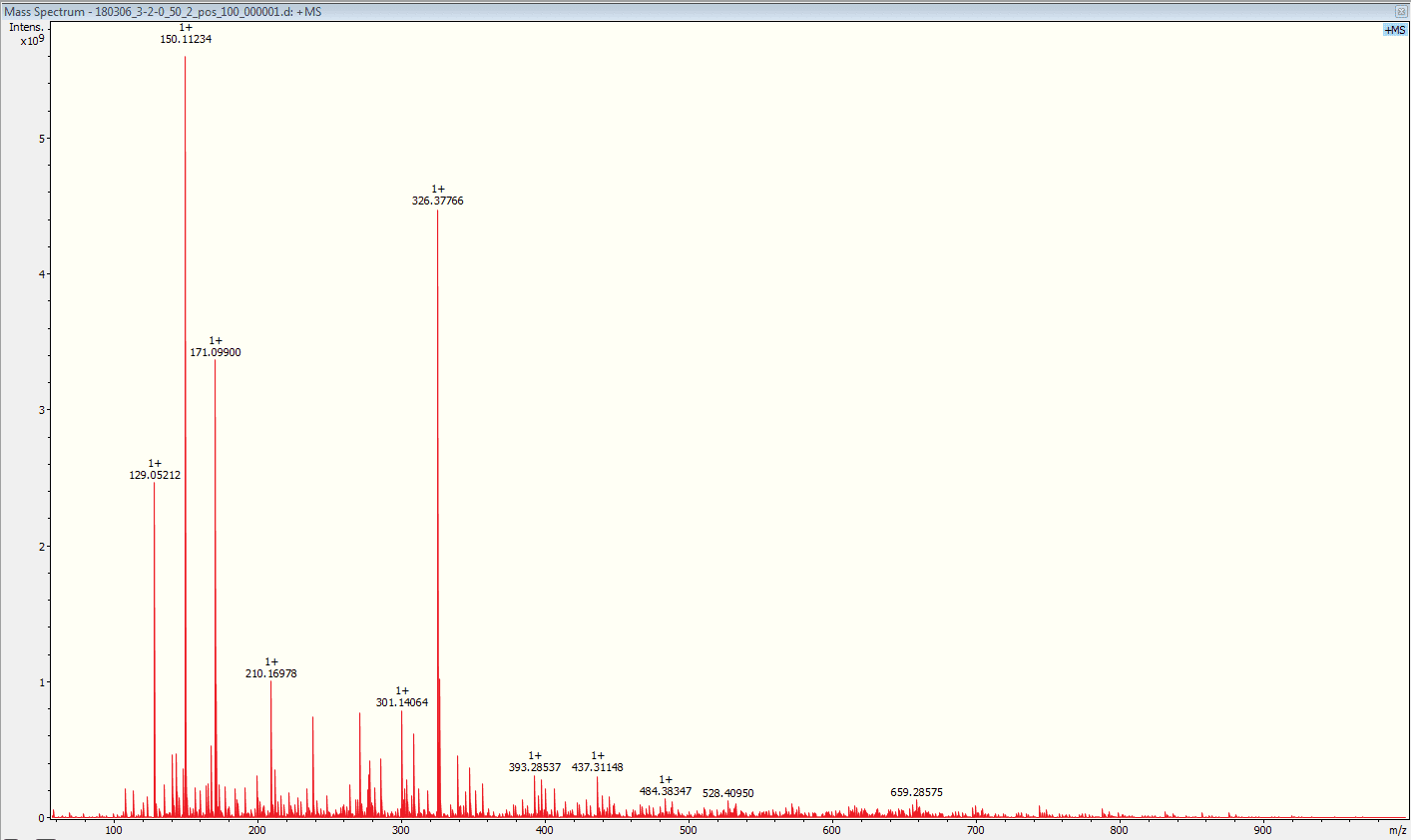Close the Mass Spectrum pane

coord(1400,11)
